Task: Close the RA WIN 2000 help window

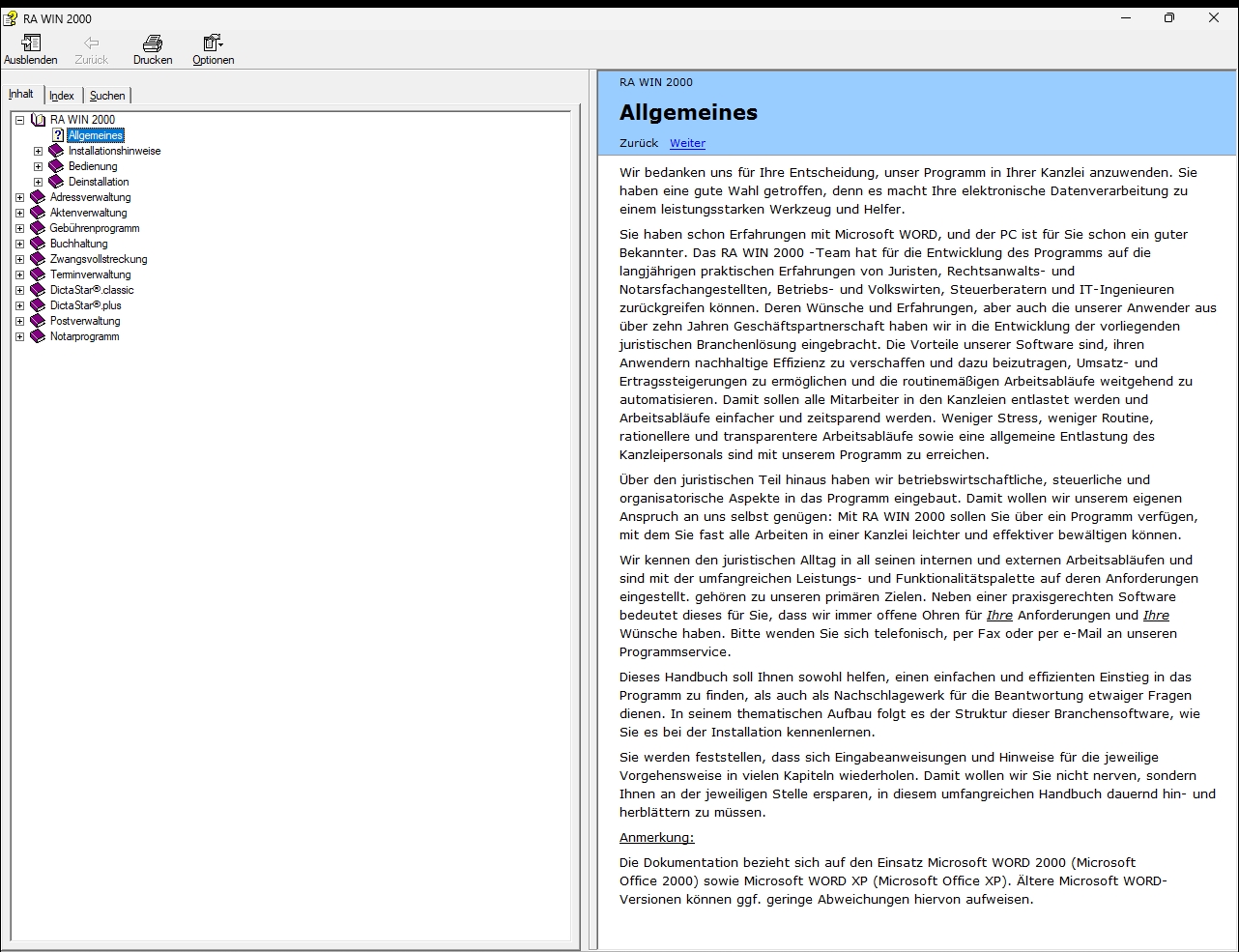Action: (1214, 17)
